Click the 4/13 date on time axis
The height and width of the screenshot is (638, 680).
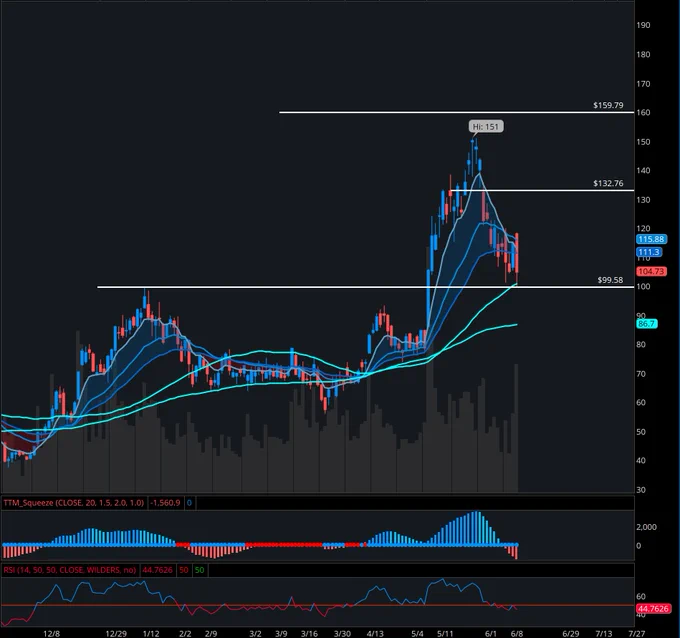click(375, 633)
